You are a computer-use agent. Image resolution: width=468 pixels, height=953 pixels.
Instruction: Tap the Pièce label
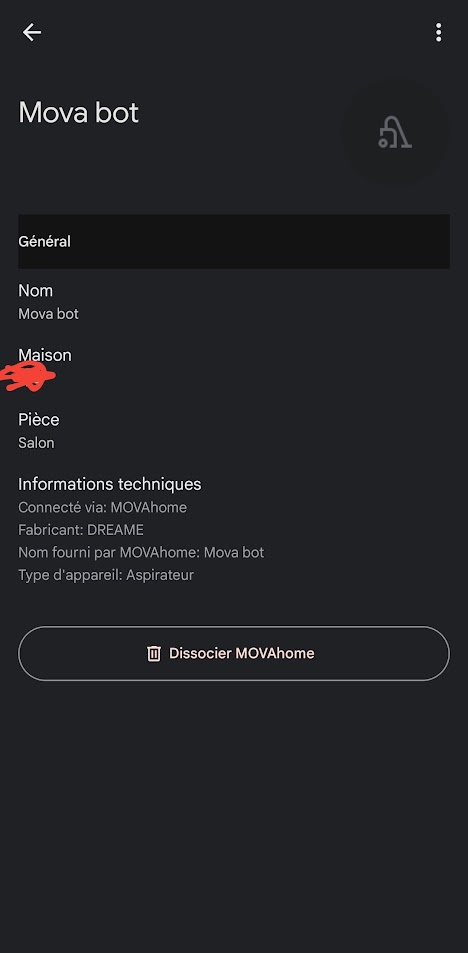(38, 419)
